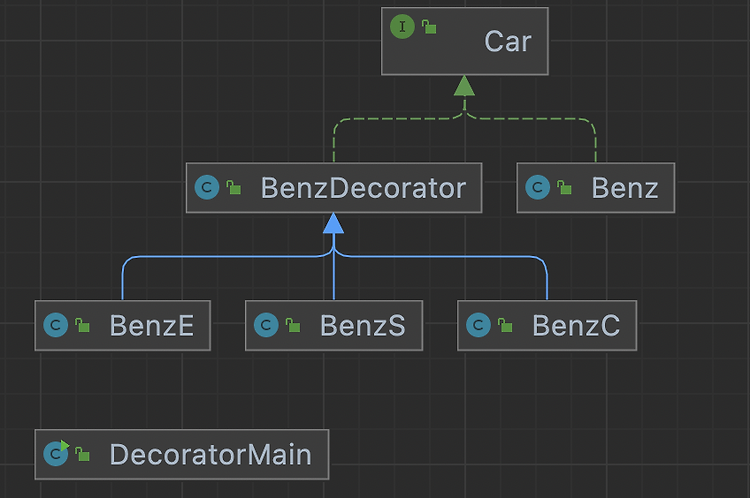Select the Benz class label

tap(625, 188)
